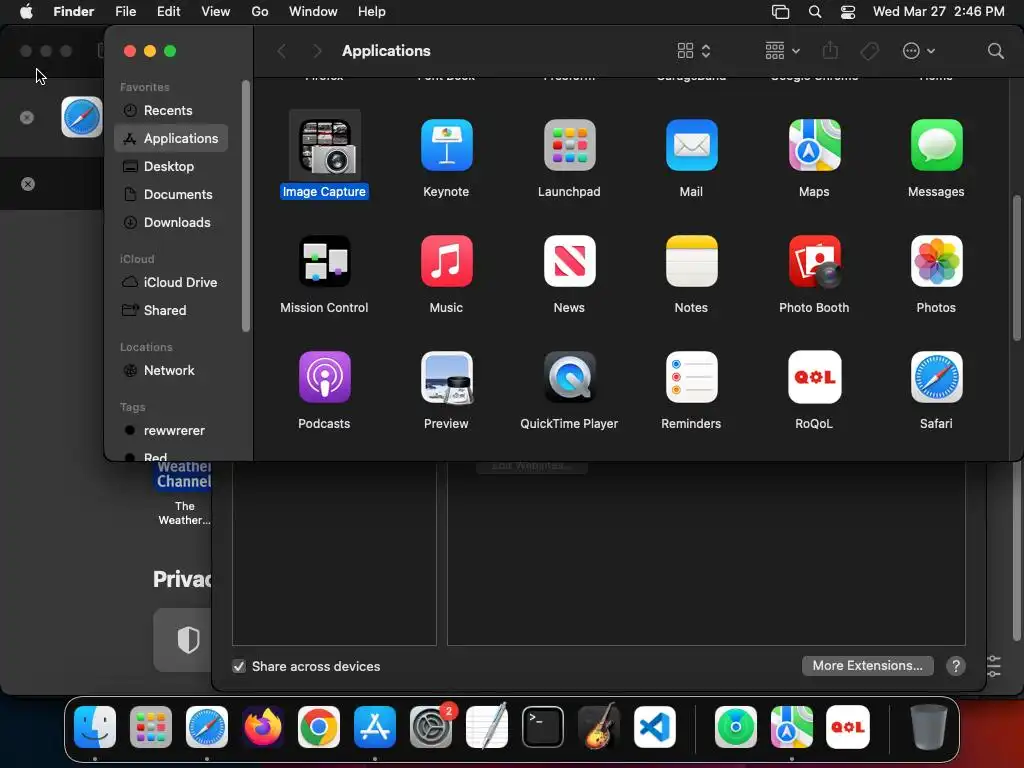Open App Store from the Dock
The width and height of the screenshot is (1024, 768).
[x=375, y=727]
